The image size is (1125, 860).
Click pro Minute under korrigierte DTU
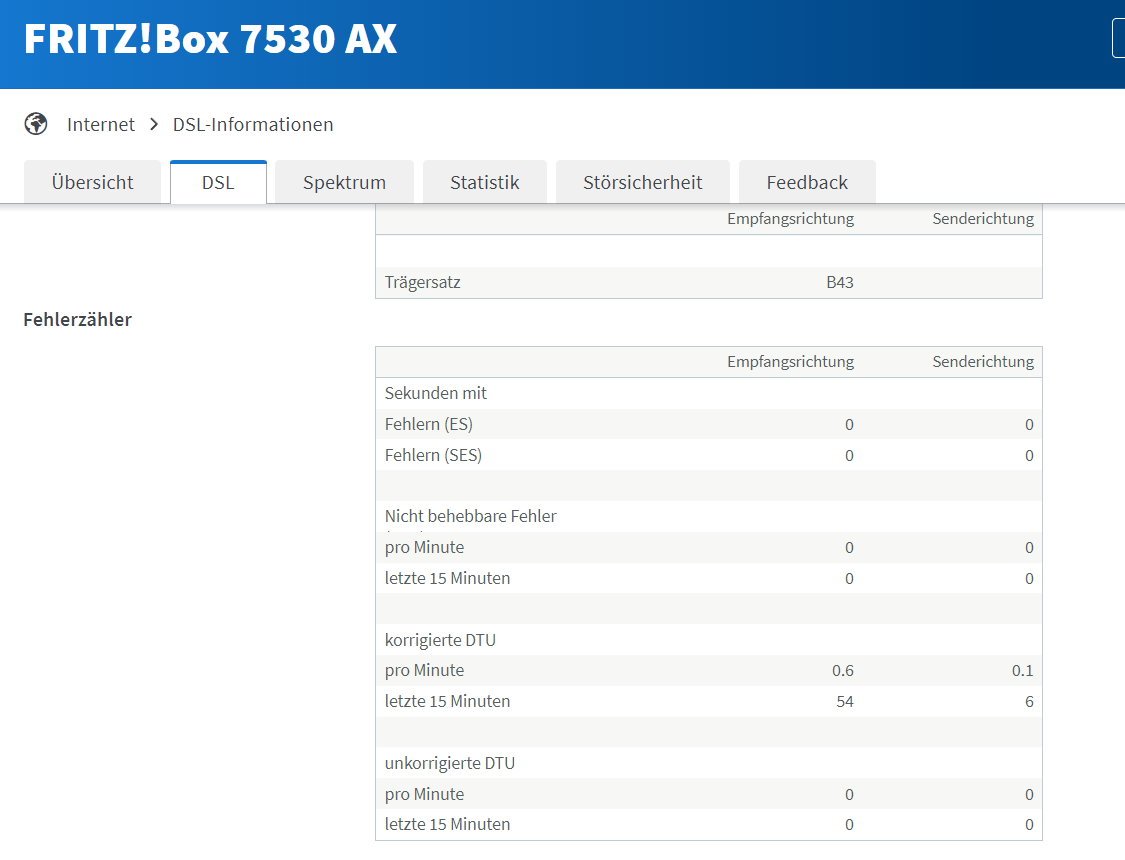[424, 671]
